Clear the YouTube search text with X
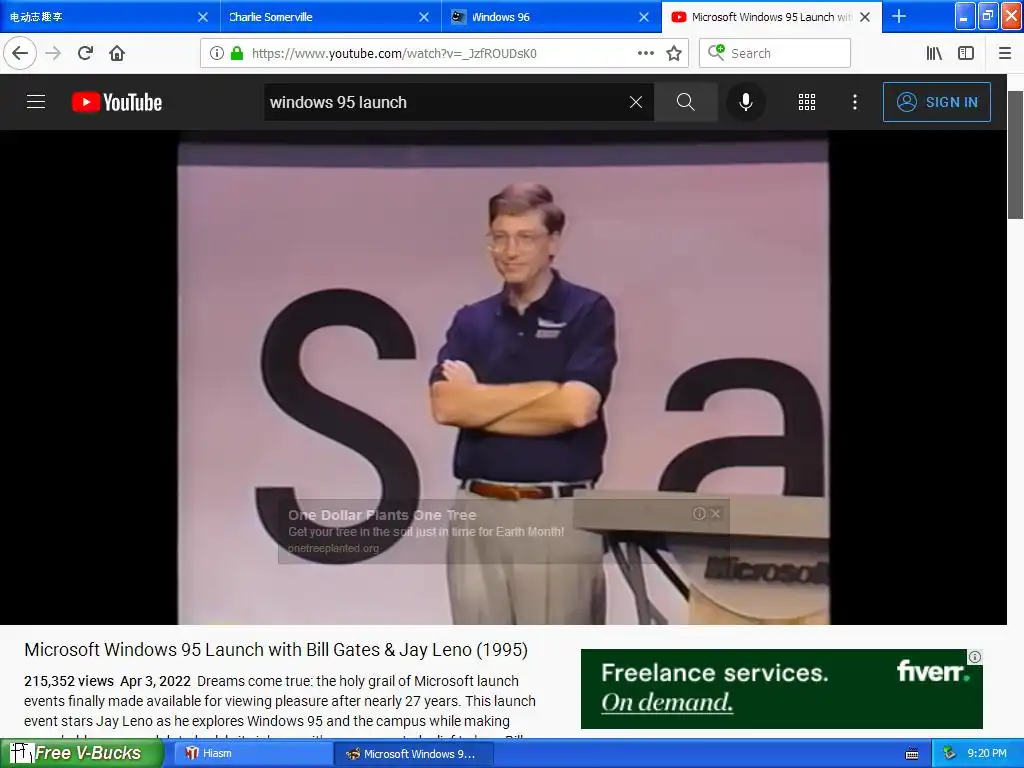This screenshot has width=1024, height=768. click(635, 102)
